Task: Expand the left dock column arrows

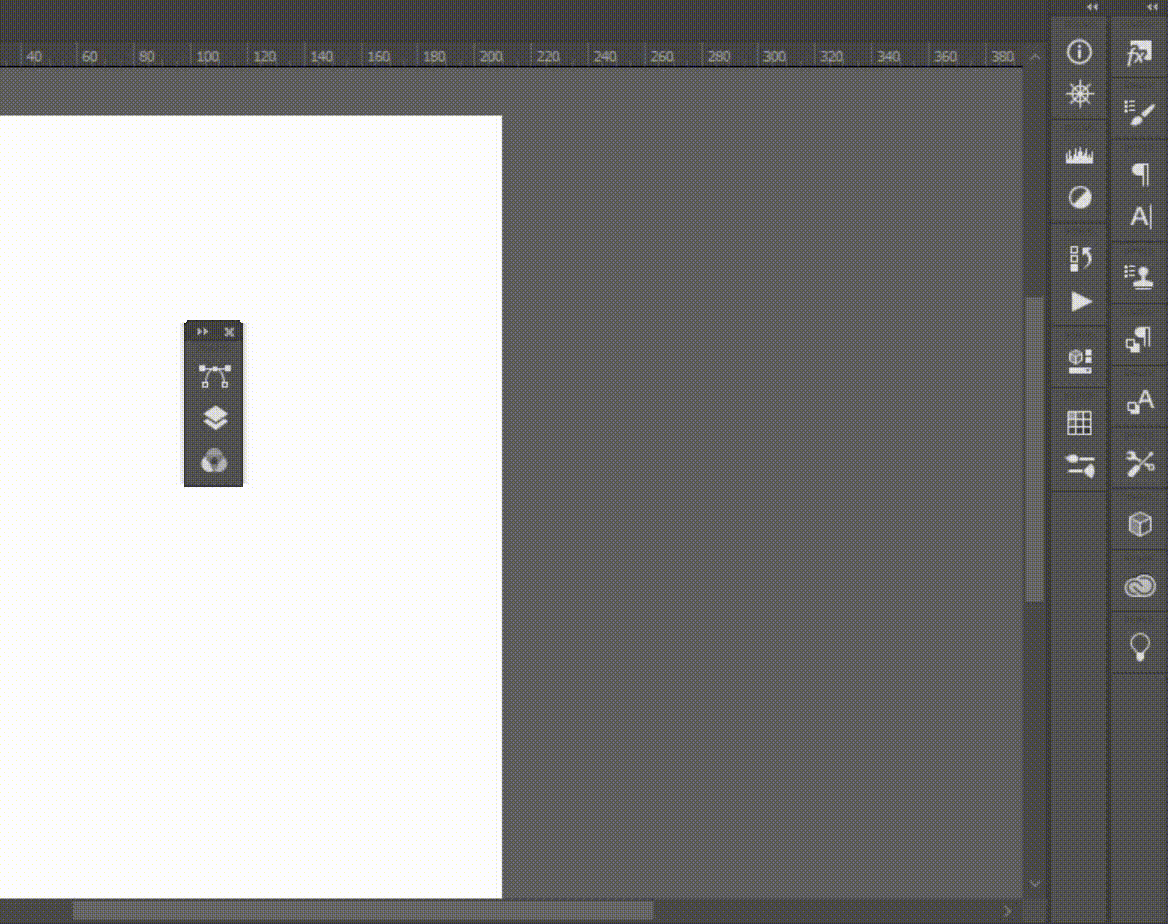Action: (1092, 7)
